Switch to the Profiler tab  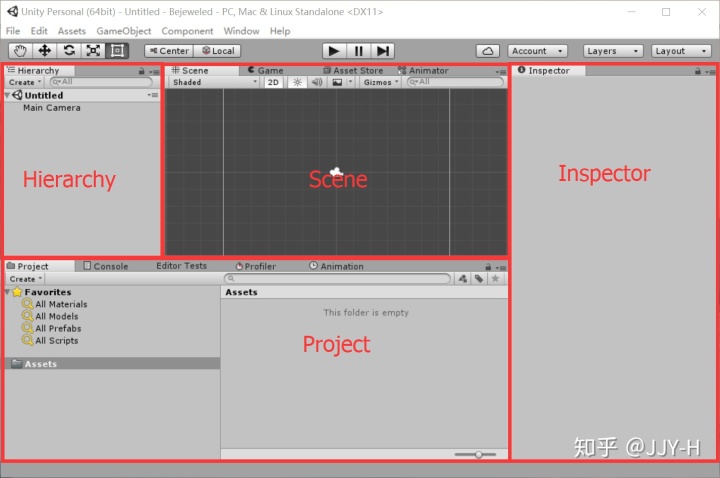[x=256, y=266]
